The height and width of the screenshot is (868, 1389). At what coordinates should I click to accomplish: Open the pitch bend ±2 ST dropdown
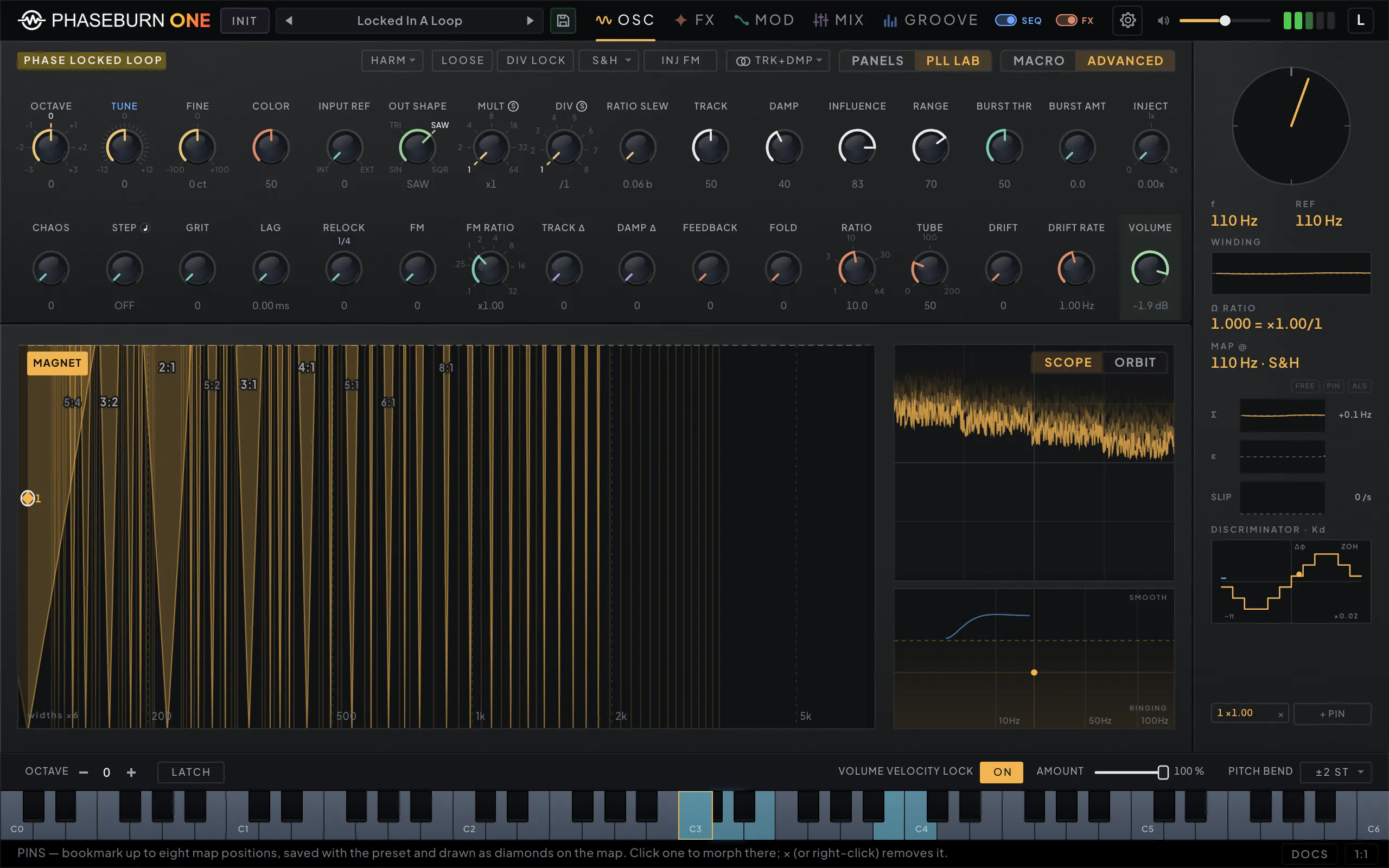tap(1336, 772)
